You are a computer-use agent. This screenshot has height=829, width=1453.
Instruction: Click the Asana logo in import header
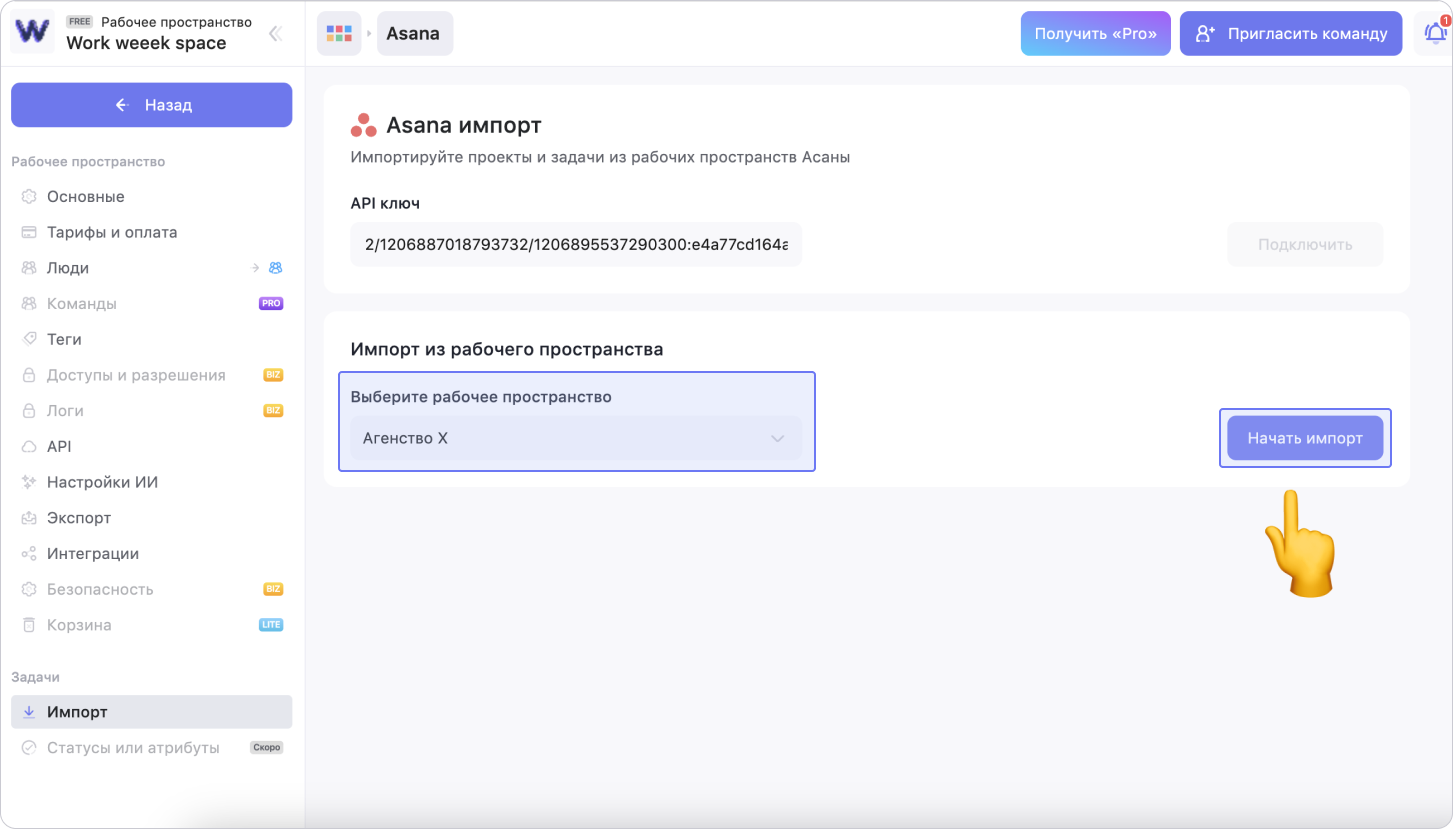point(363,126)
